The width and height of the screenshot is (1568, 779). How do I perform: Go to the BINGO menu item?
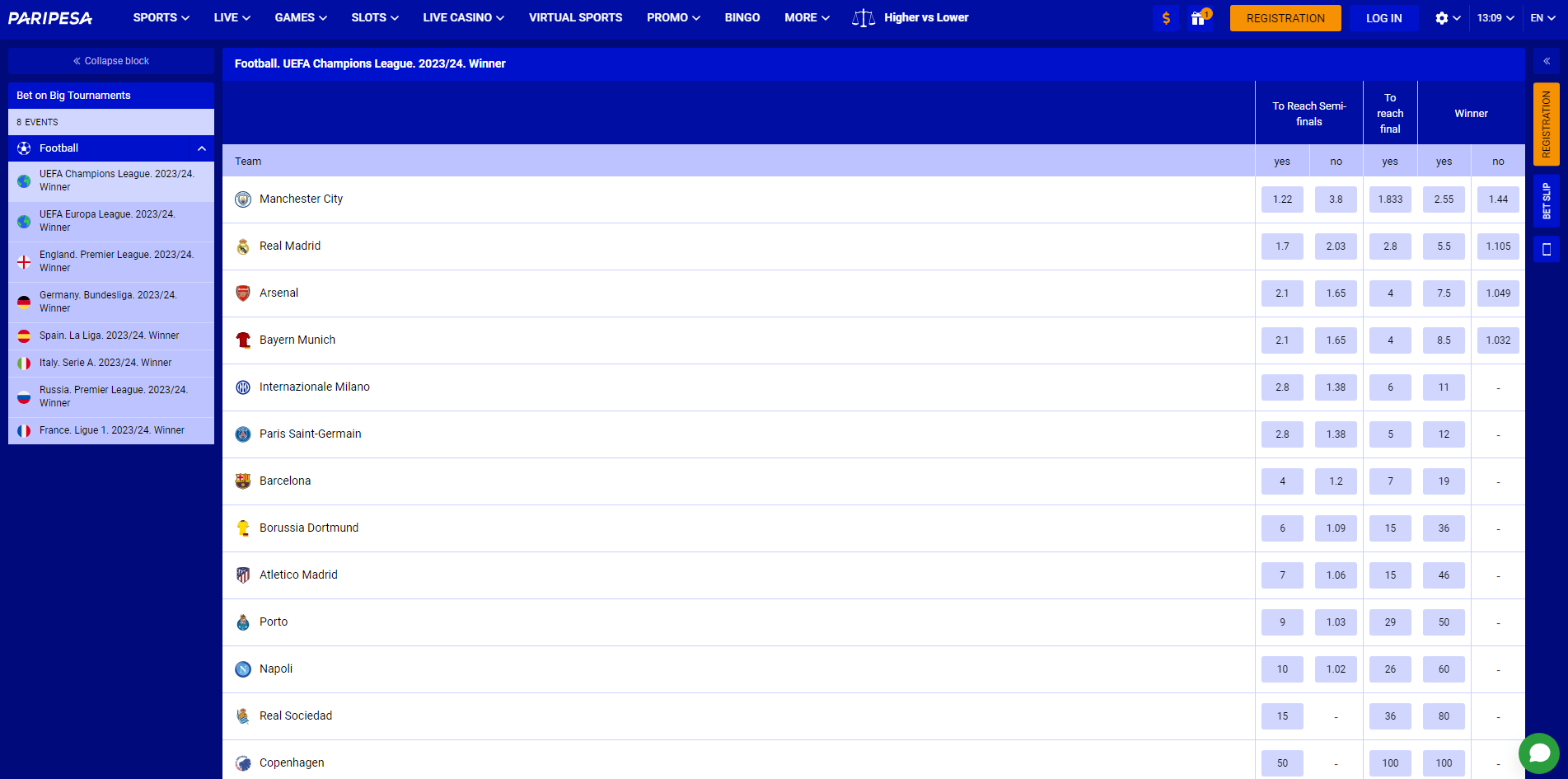click(x=742, y=17)
